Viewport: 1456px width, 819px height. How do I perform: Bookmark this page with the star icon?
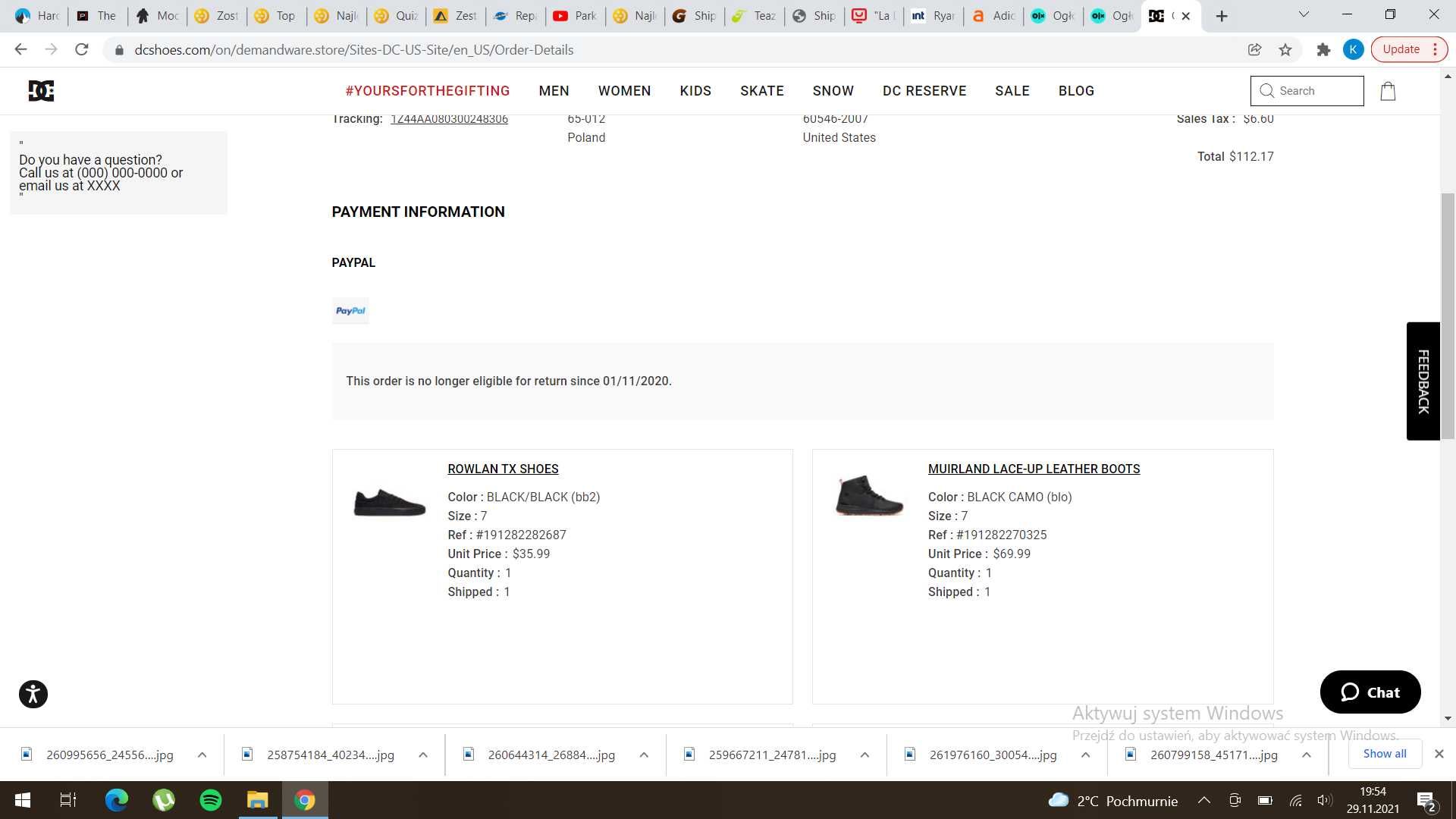[1285, 49]
